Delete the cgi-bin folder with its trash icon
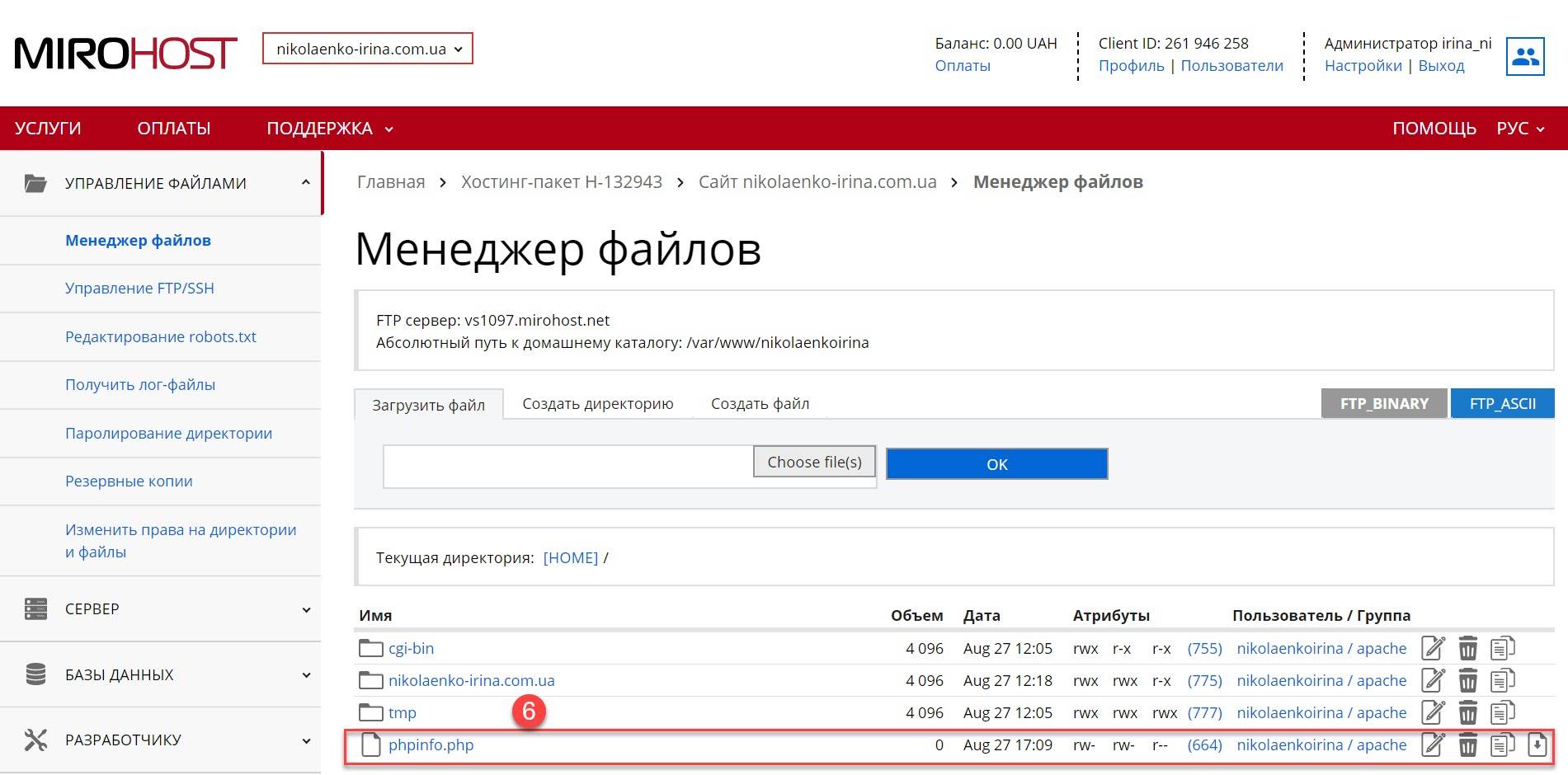 pos(1468,649)
